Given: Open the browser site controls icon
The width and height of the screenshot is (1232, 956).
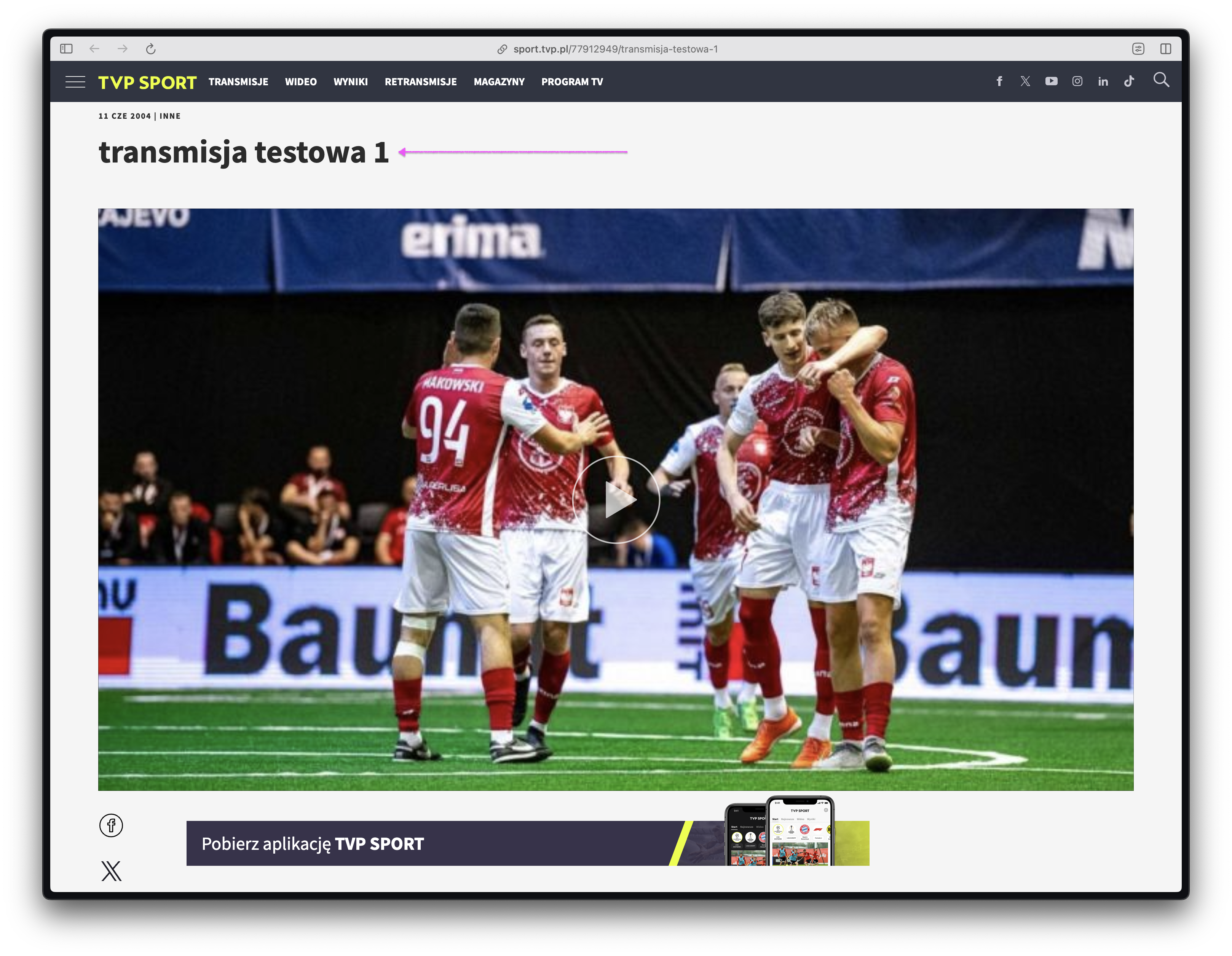Looking at the screenshot, I should (x=1138, y=48).
